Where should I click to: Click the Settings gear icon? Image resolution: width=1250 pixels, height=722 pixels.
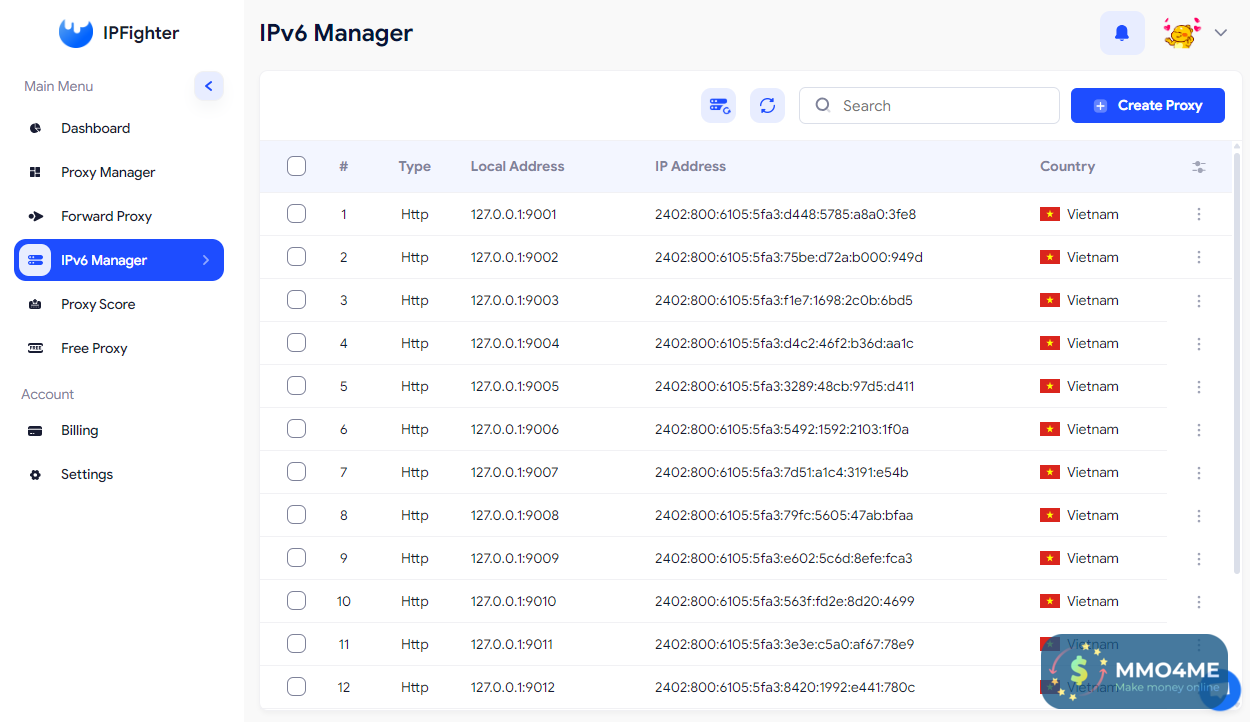tap(36, 475)
